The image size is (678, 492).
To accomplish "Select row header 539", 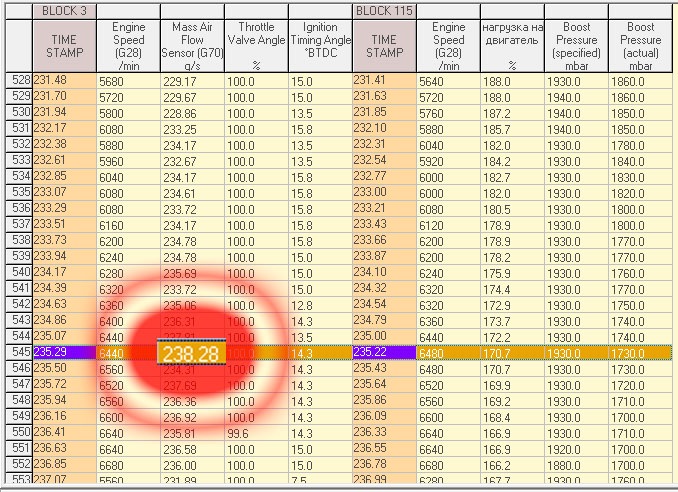I will [x=19, y=257].
